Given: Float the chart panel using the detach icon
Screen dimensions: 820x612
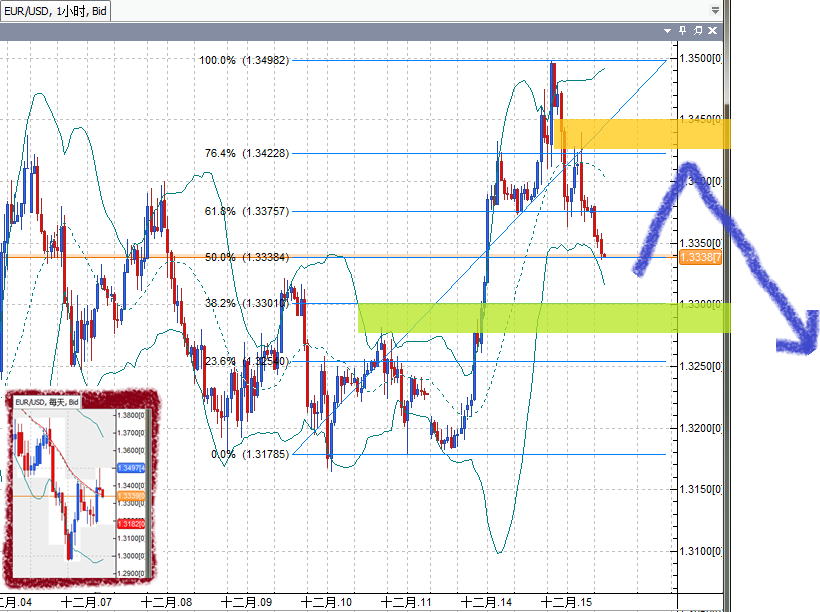Looking at the screenshot, I should [x=698, y=30].
